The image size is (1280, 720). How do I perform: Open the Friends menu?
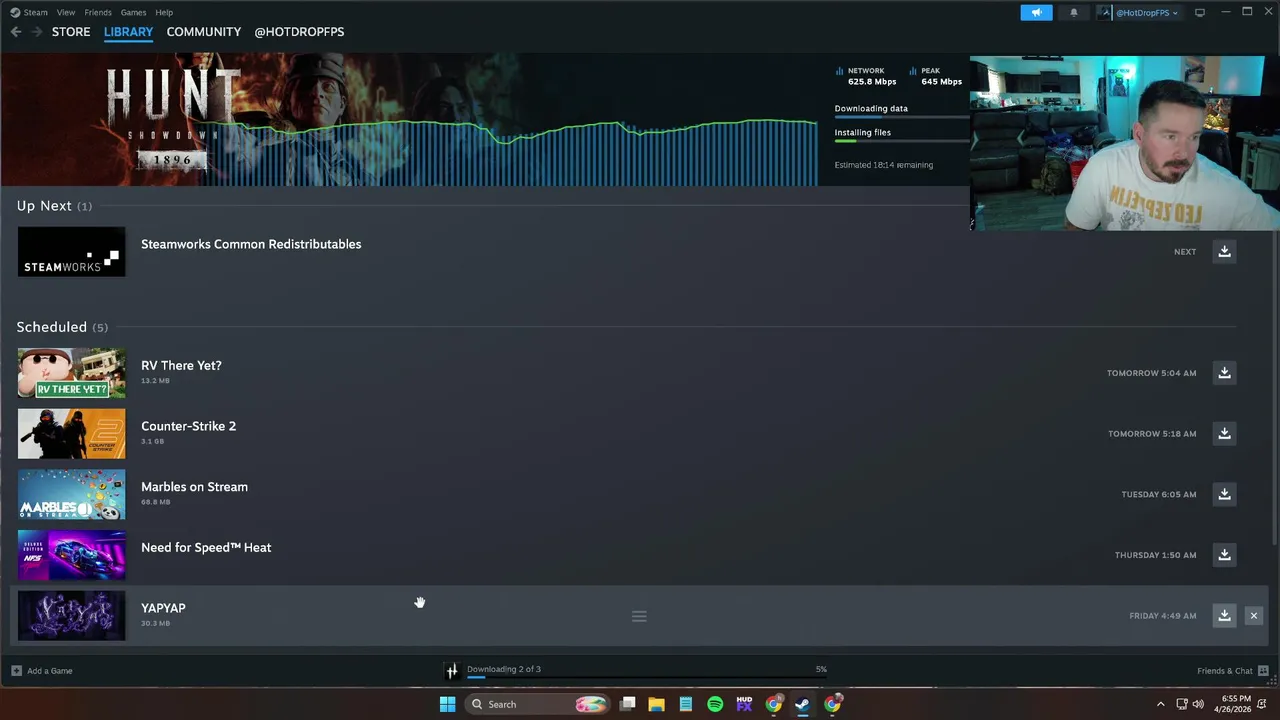tap(98, 12)
